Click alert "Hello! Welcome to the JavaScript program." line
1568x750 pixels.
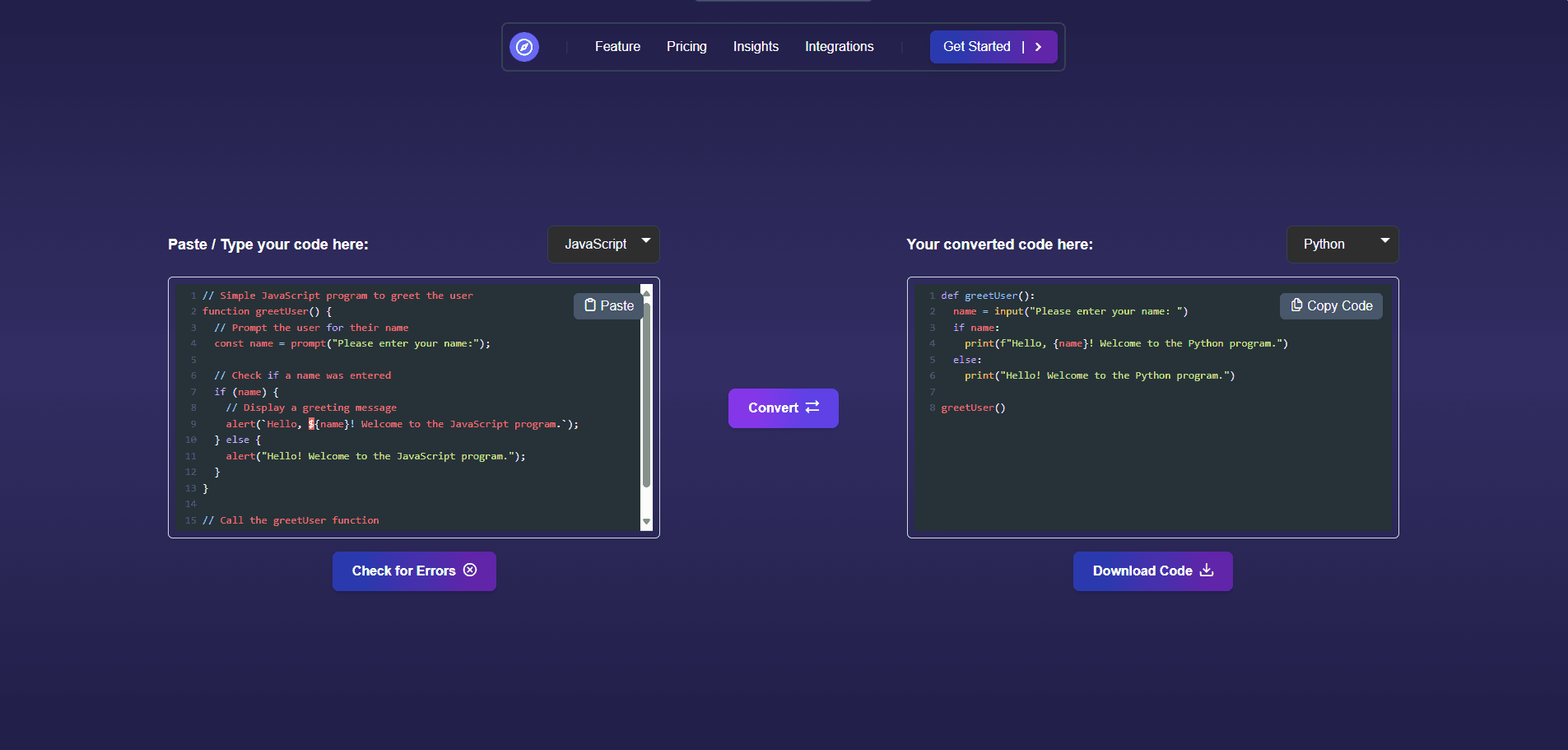[x=375, y=456]
